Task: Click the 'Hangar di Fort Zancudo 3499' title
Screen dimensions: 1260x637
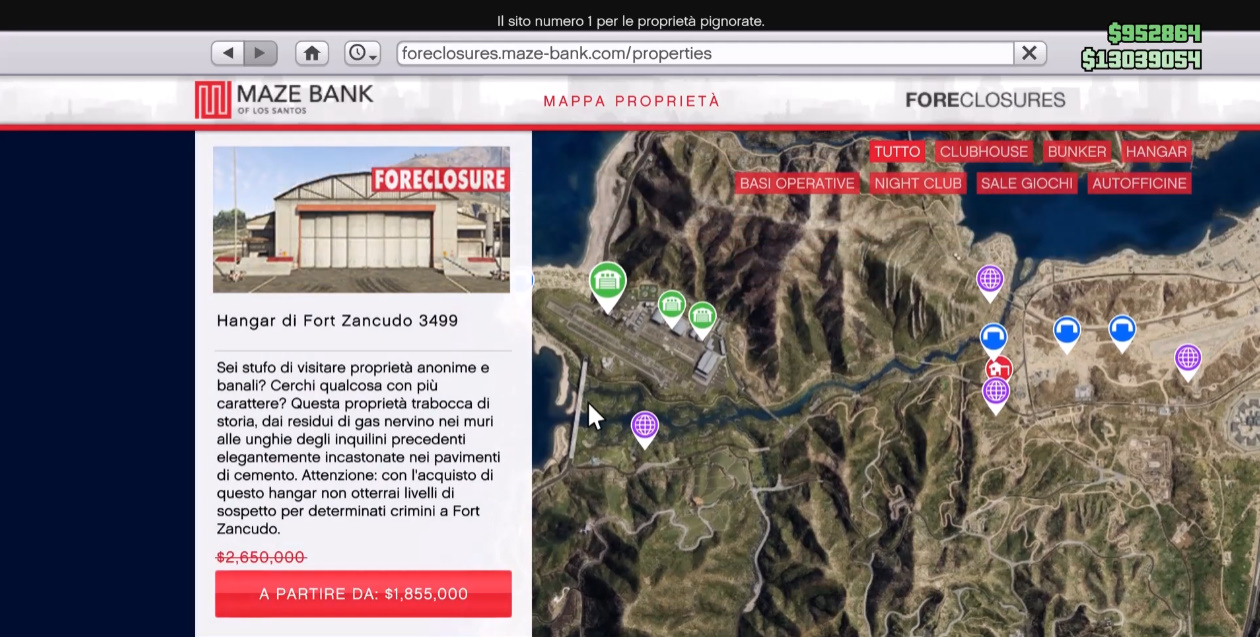Action: pos(337,321)
